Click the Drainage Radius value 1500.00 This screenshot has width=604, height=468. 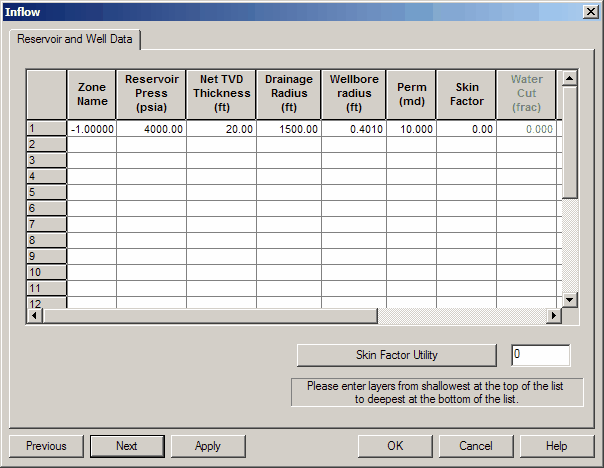pos(289,129)
